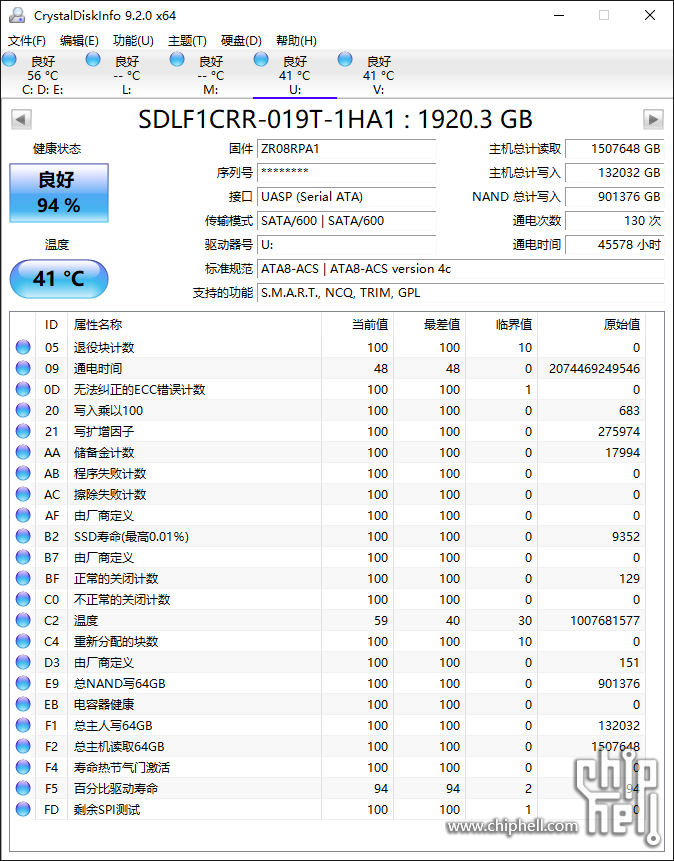674x861 pixels.
Task: Click the NAND total writes value 901376 GB
Action: click(615, 197)
